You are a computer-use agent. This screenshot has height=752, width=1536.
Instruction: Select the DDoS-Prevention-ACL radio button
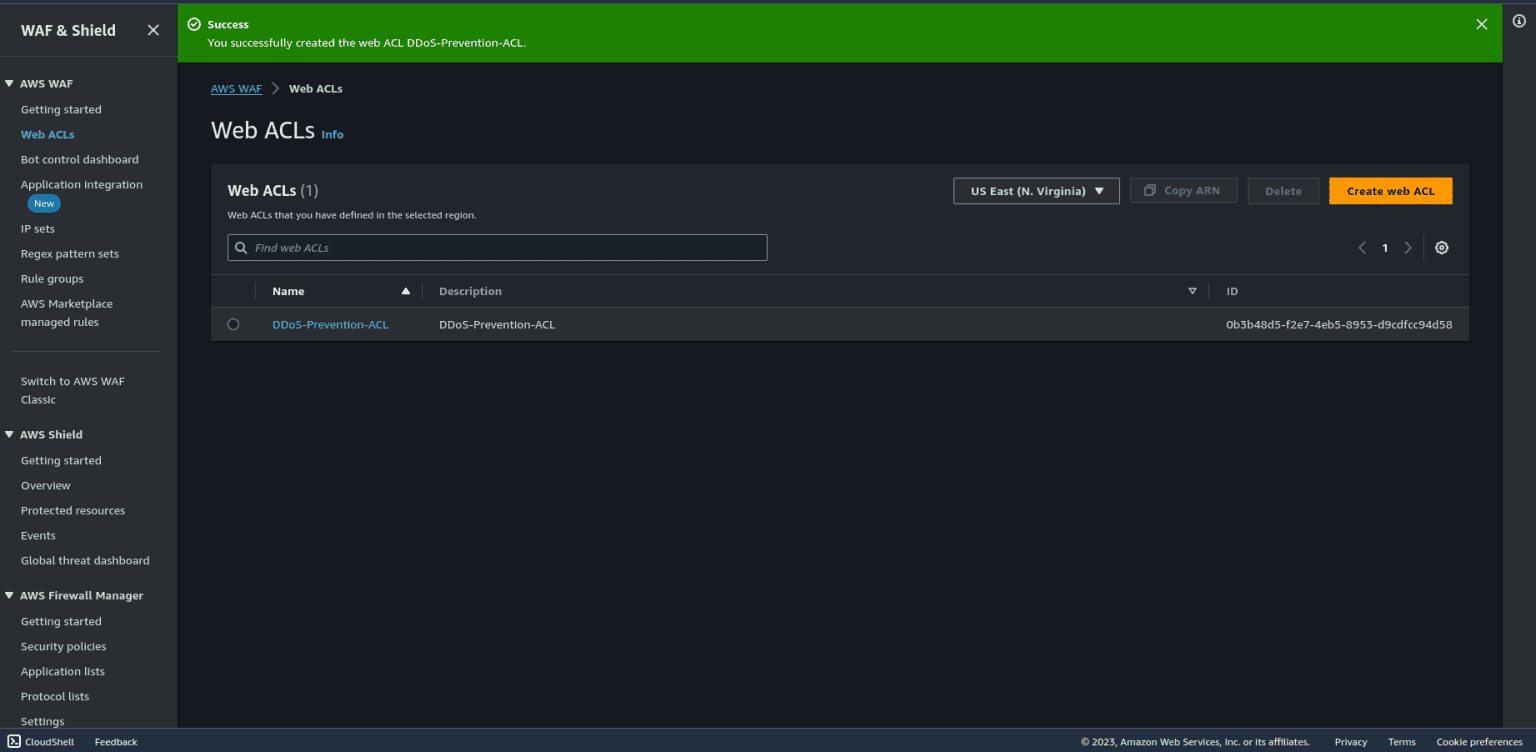pyautogui.click(x=233, y=324)
